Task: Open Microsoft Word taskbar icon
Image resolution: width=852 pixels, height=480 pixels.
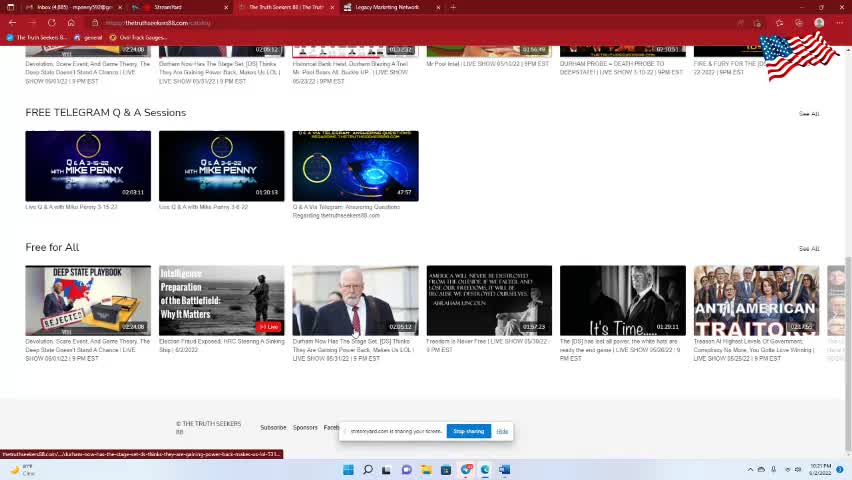Action: 505,470
